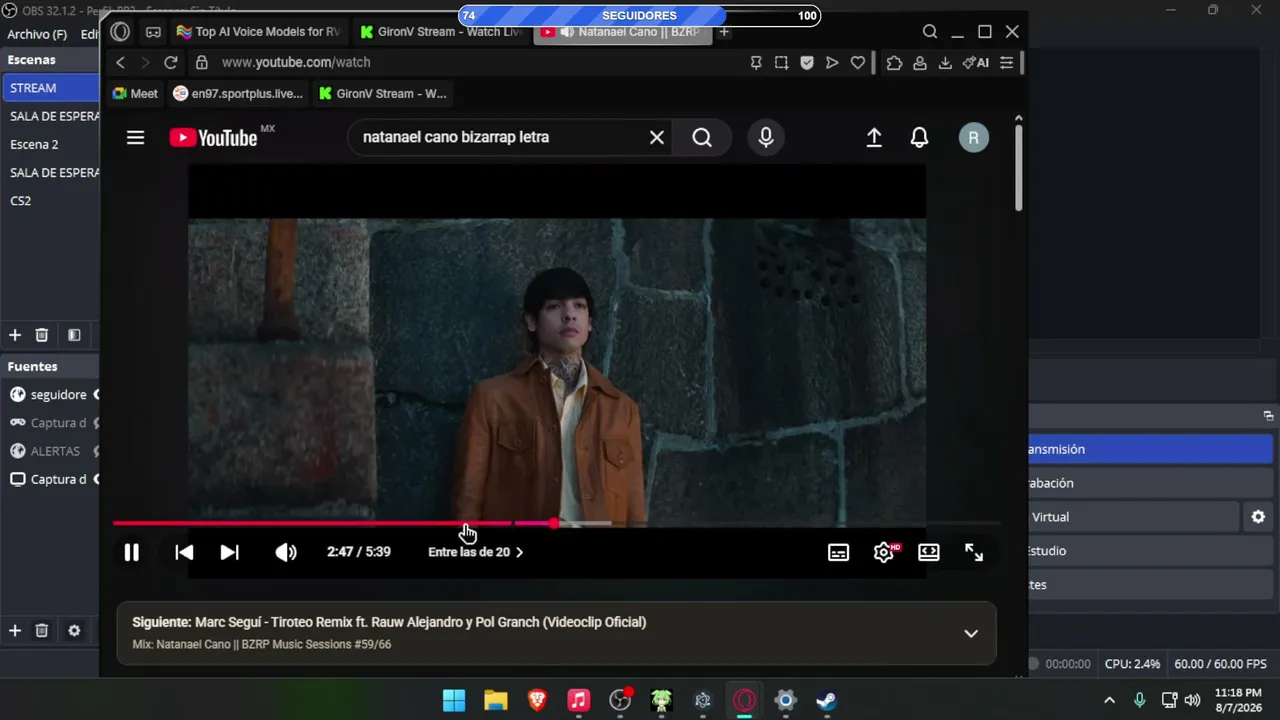Bookmark page with the heart icon
Screen dimensions: 1280x720
(857, 62)
